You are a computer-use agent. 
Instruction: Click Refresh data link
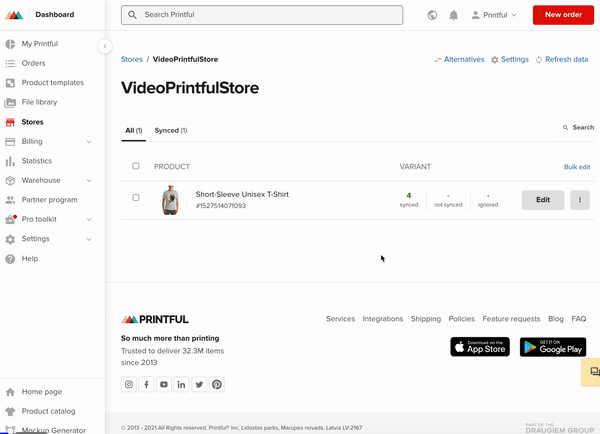(562, 59)
